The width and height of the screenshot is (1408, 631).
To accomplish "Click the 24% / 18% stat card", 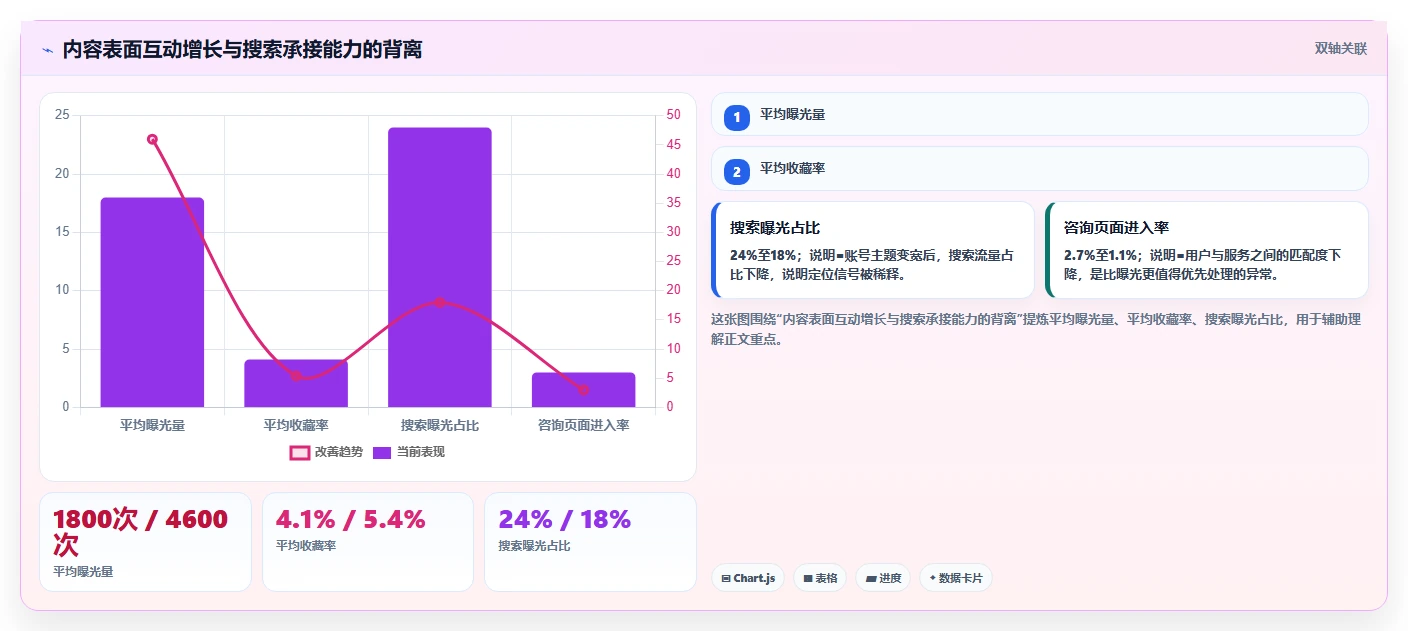I will [590, 542].
